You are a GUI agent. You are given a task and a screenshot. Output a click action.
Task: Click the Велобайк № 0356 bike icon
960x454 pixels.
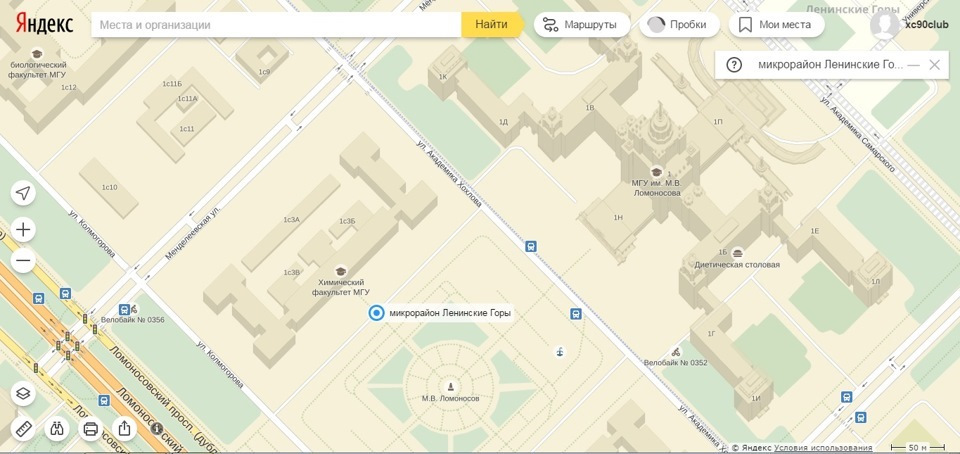(133, 309)
